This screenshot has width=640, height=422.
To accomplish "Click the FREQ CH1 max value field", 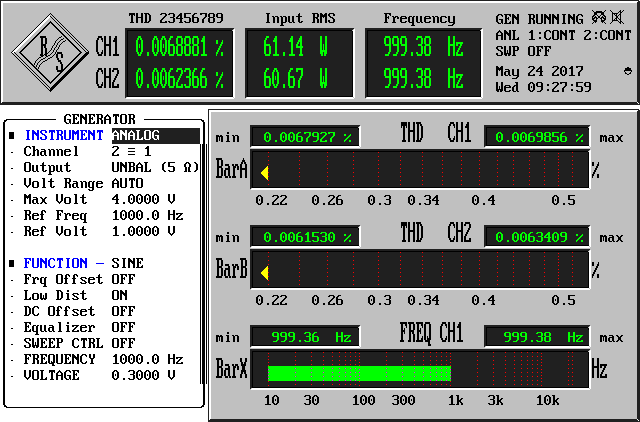I will (537, 337).
